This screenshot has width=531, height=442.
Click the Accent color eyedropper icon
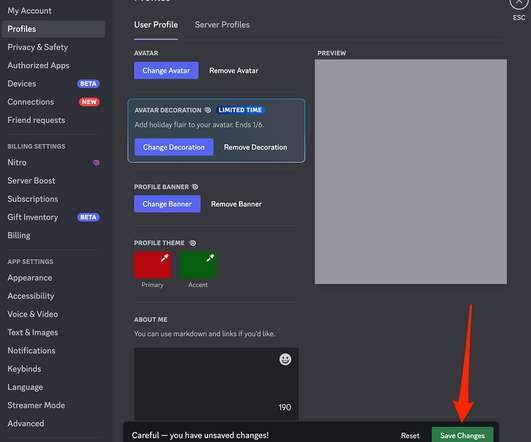tap(210, 258)
